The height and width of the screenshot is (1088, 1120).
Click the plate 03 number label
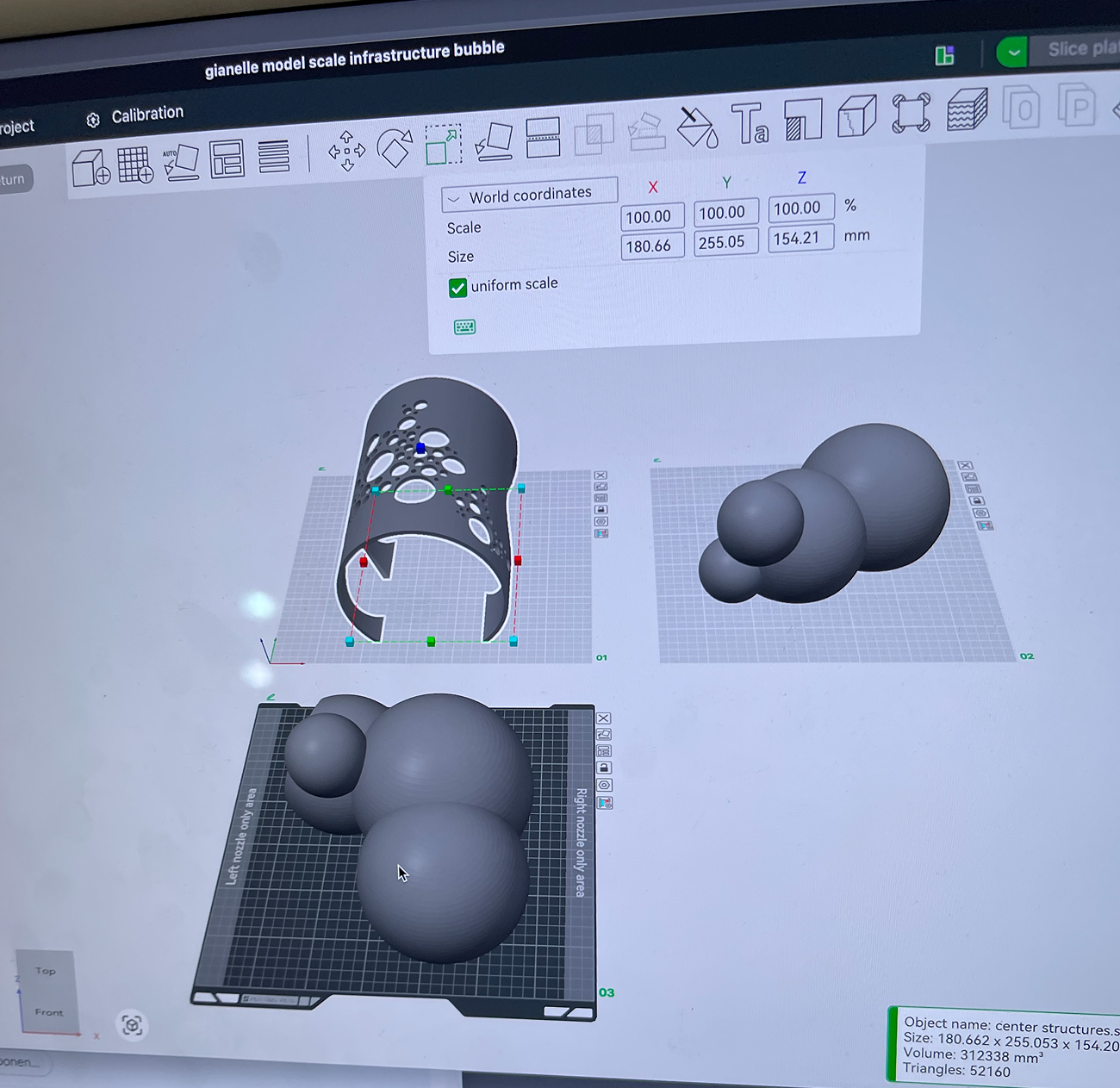tap(607, 992)
